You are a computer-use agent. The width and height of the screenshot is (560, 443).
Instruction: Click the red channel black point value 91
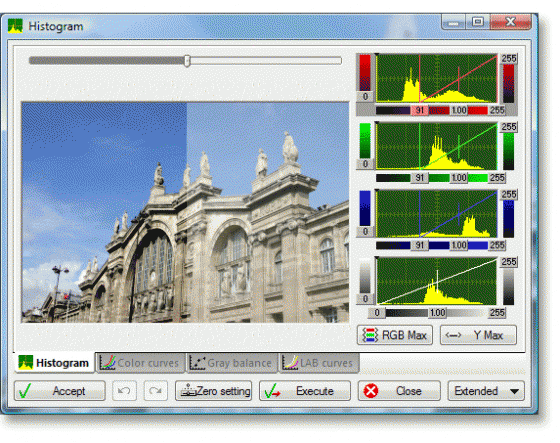pyautogui.click(x=420, y=110)
